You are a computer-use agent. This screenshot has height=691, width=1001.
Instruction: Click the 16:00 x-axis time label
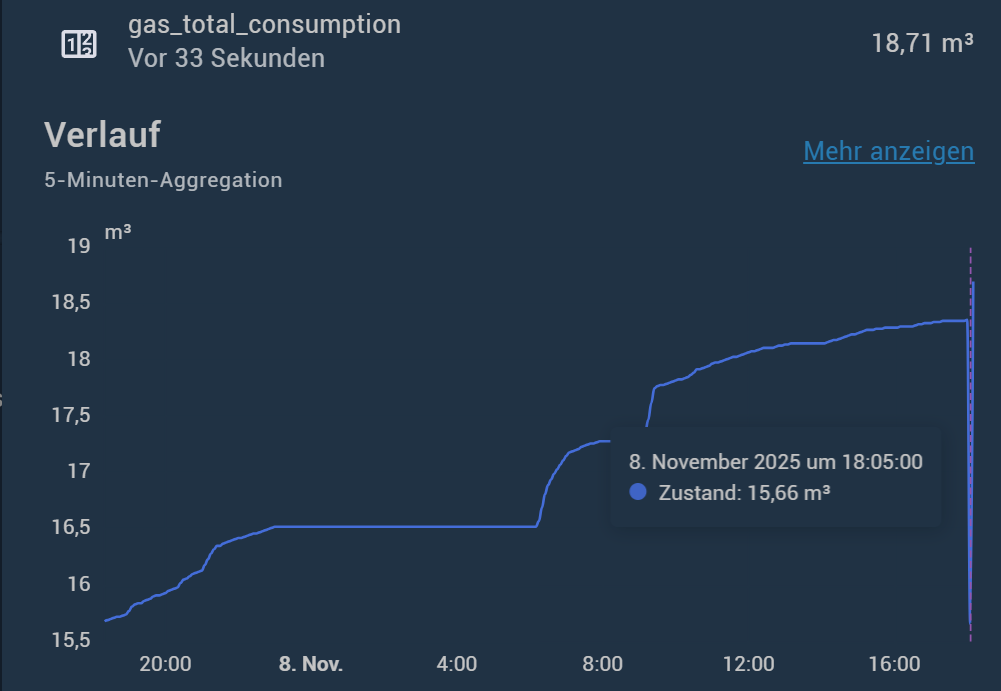(x=894, y=664)
